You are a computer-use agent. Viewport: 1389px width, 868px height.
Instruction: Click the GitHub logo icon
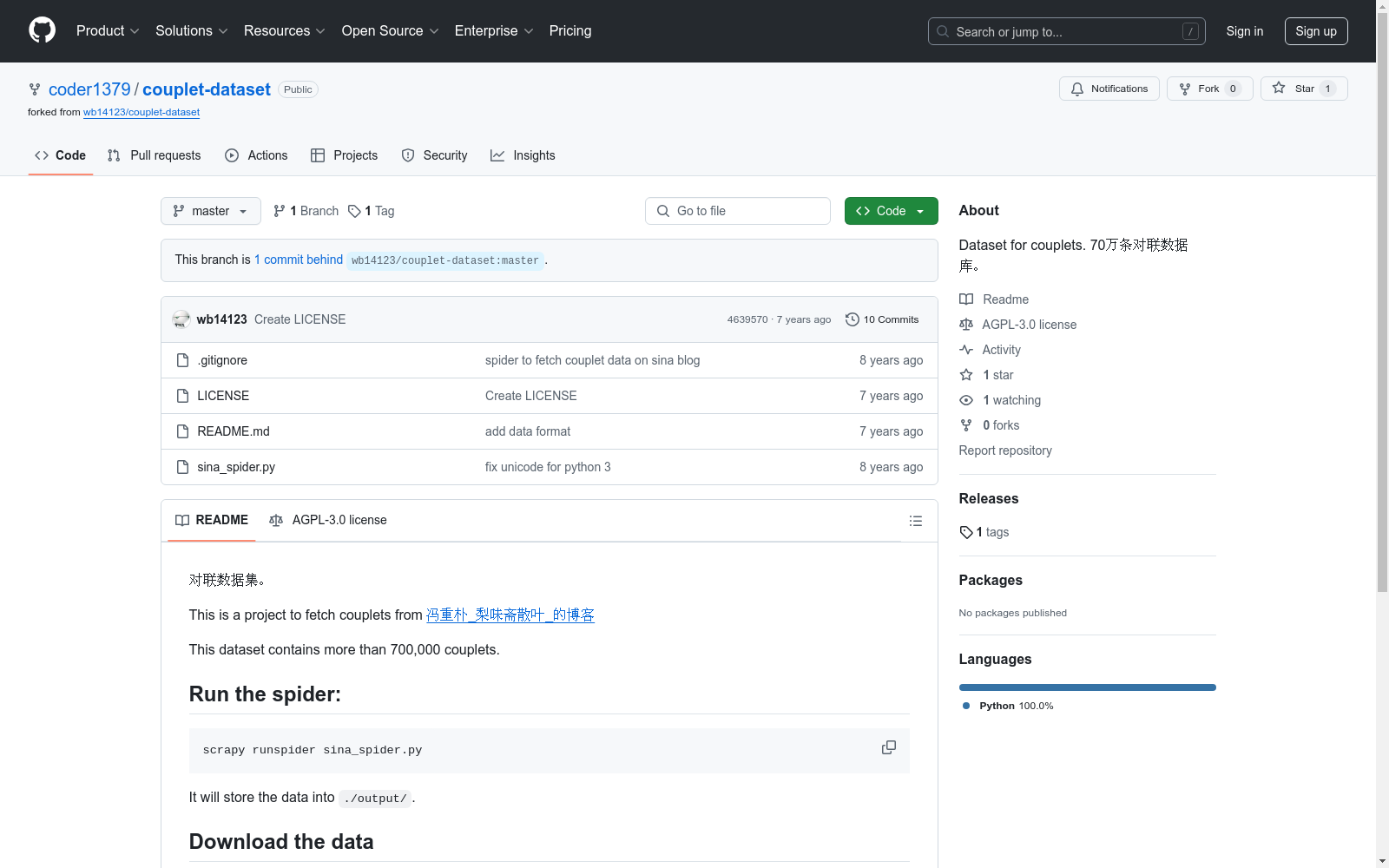[42, 30]
